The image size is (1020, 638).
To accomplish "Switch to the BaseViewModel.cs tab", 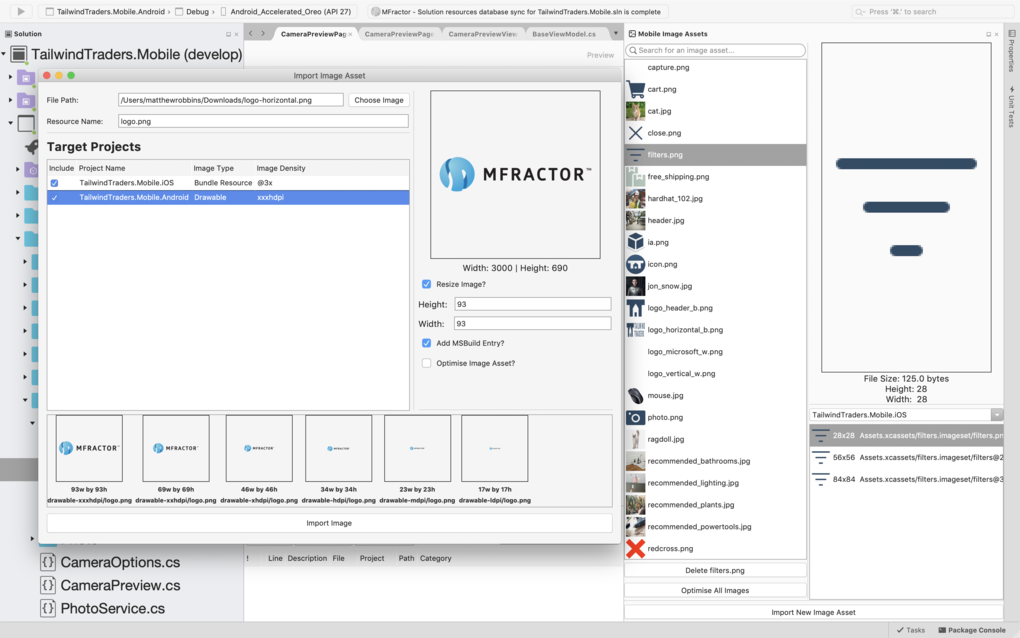I will click(563, 34).
